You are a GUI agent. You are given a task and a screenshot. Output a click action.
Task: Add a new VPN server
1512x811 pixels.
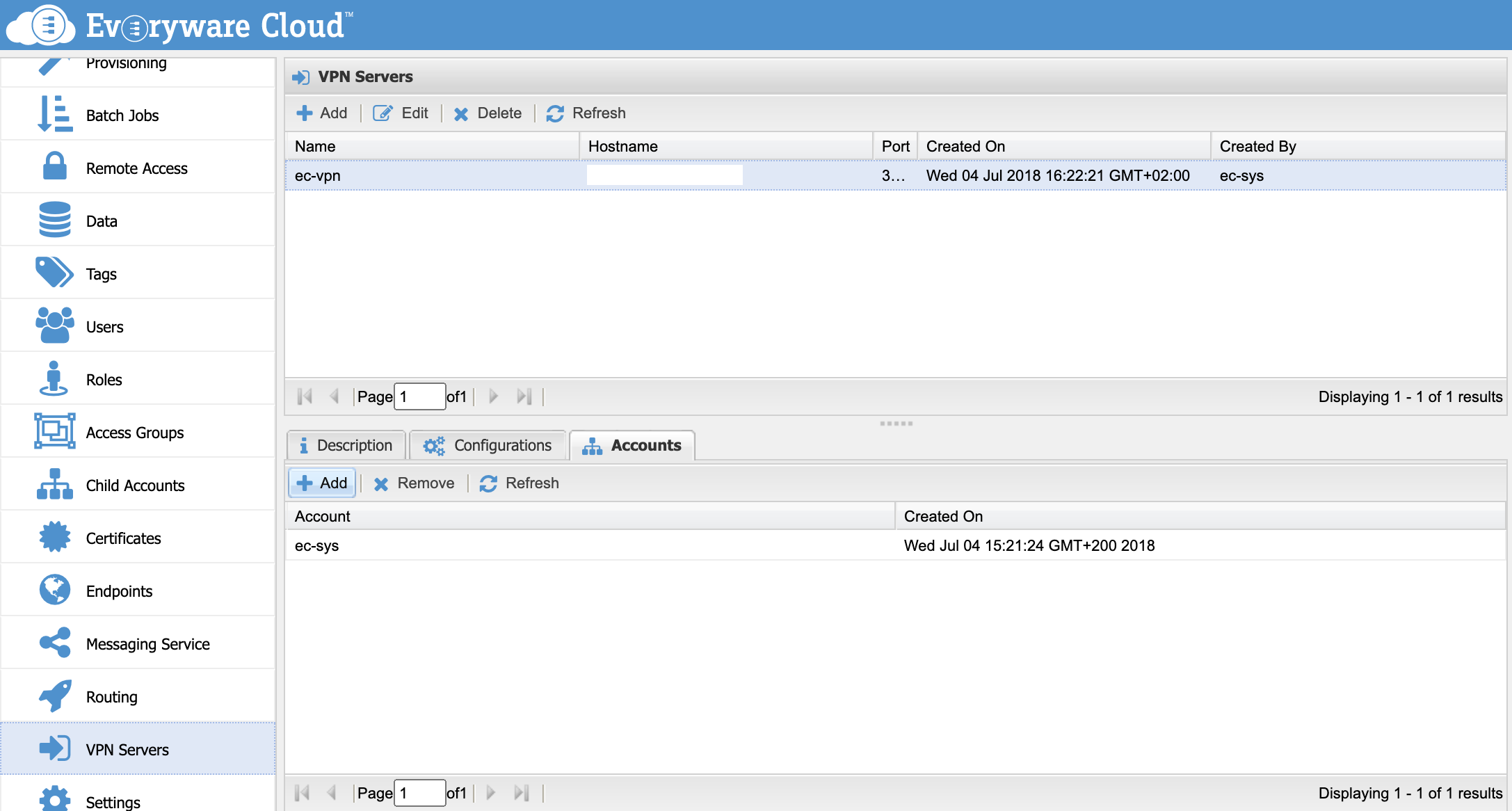tap(322, 113)
